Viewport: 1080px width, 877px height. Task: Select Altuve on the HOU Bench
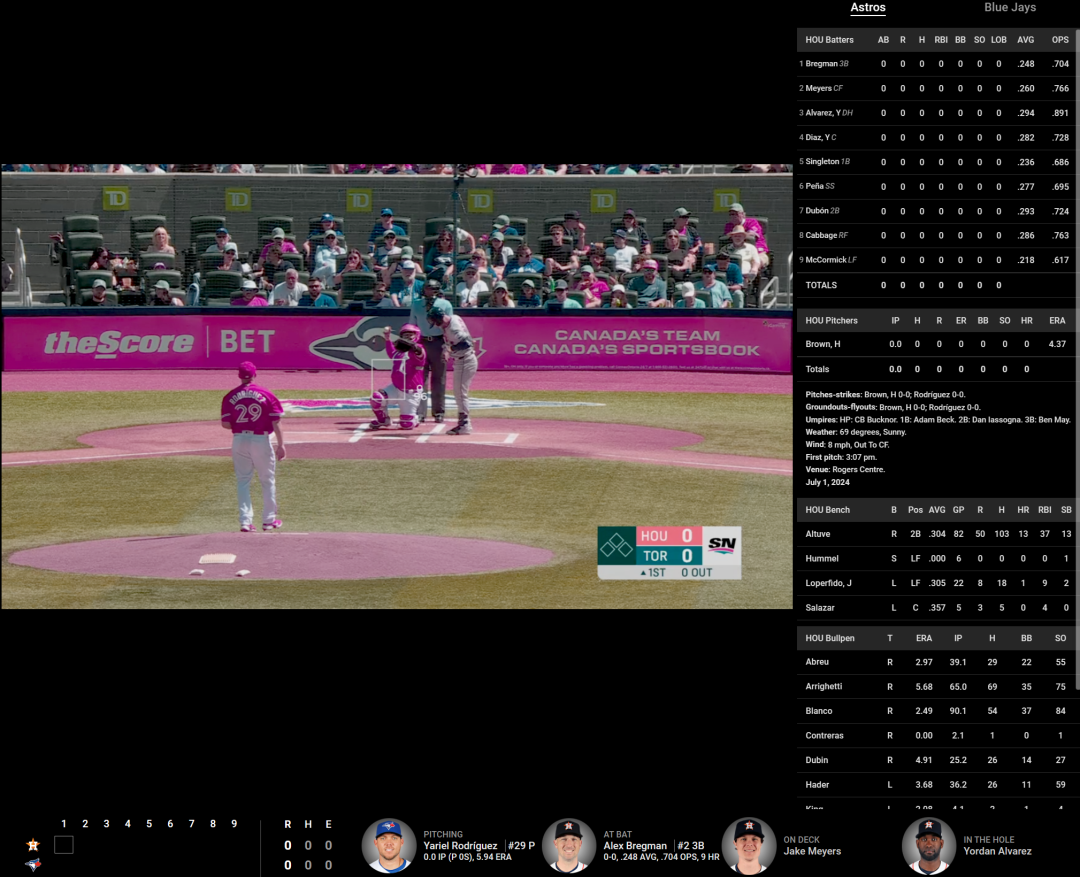point(818,534)
